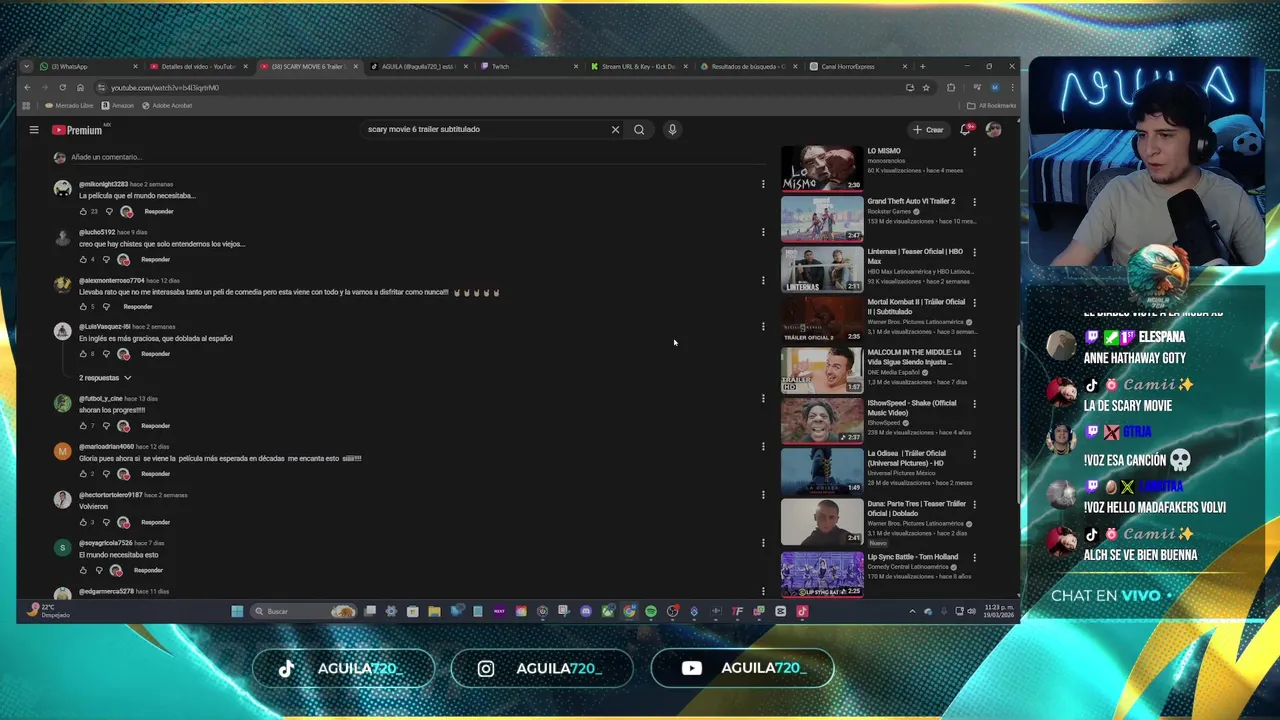Screen dimensions: 1280x720
Task: Open the YouTube account avatar menu
Action: pos(993,129)
